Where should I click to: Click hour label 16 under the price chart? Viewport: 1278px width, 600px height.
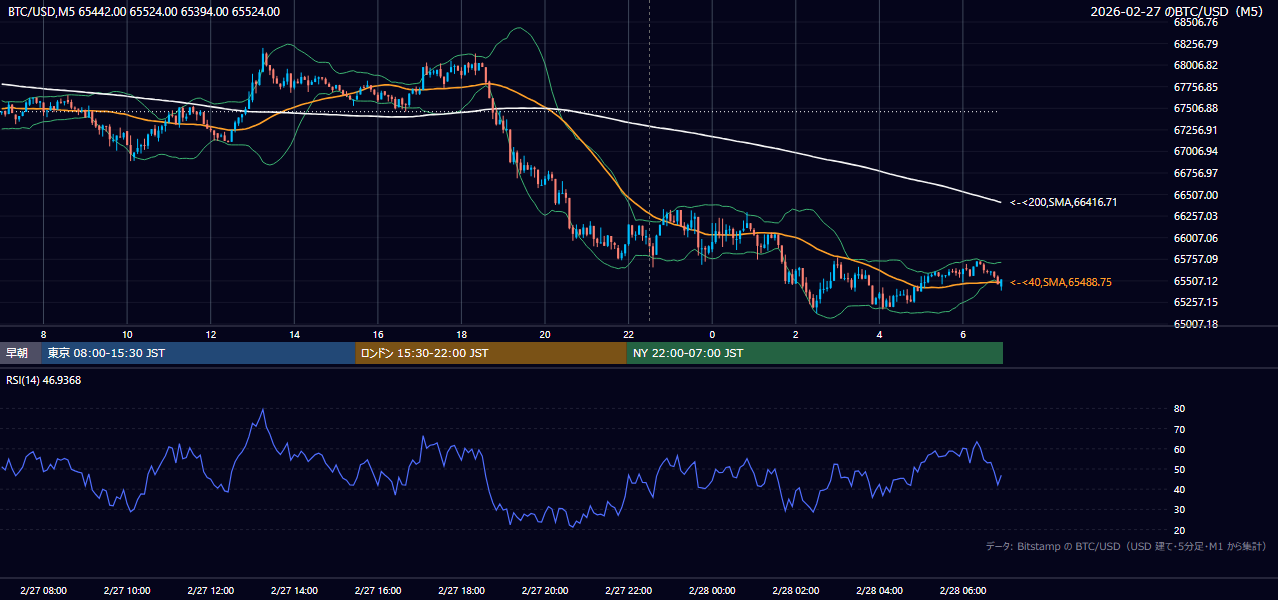[378, 334]
